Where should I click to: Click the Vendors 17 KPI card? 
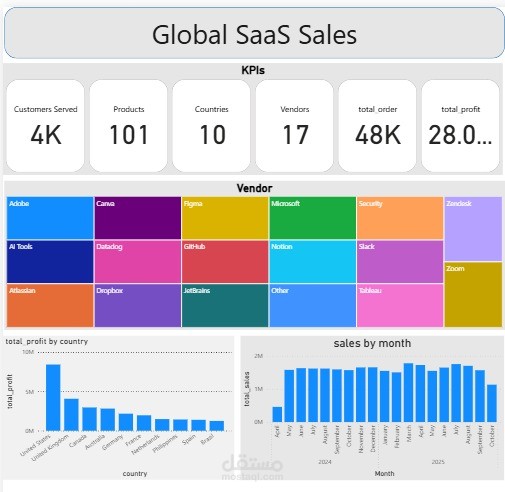[x=294, y=126]
